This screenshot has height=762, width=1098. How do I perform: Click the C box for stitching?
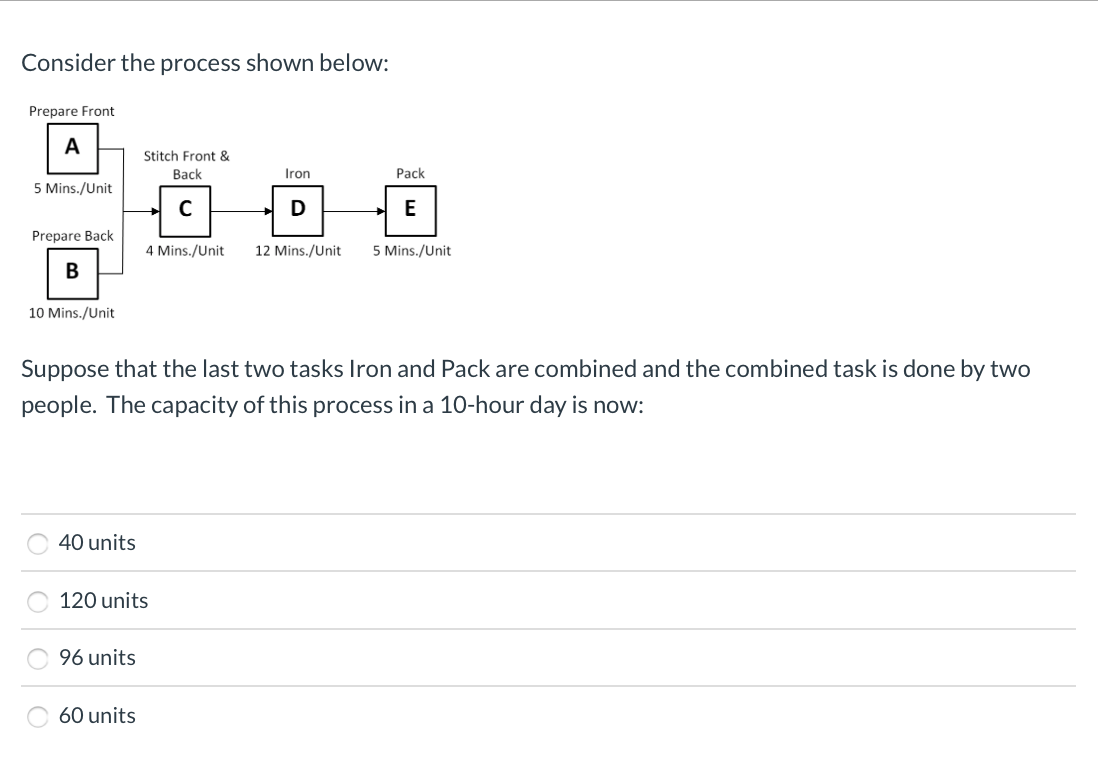coord(186,209)
